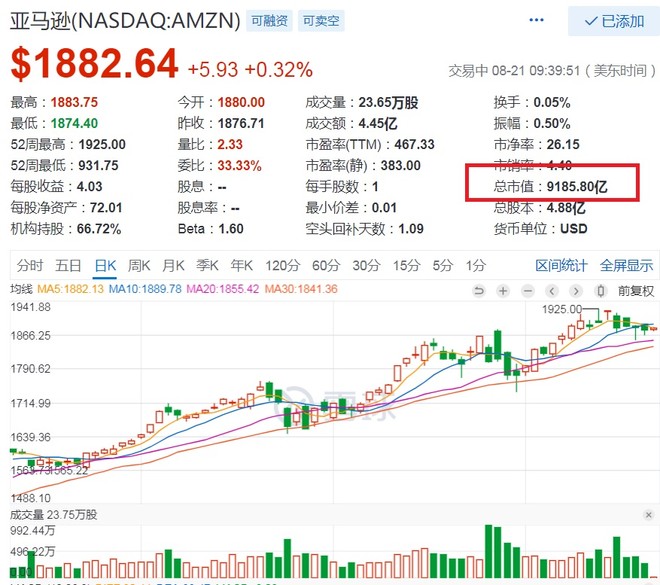Screen dimensions: 660x585
Task: Open the 前复权 adjustment dropdown
Action: point(636,291)
